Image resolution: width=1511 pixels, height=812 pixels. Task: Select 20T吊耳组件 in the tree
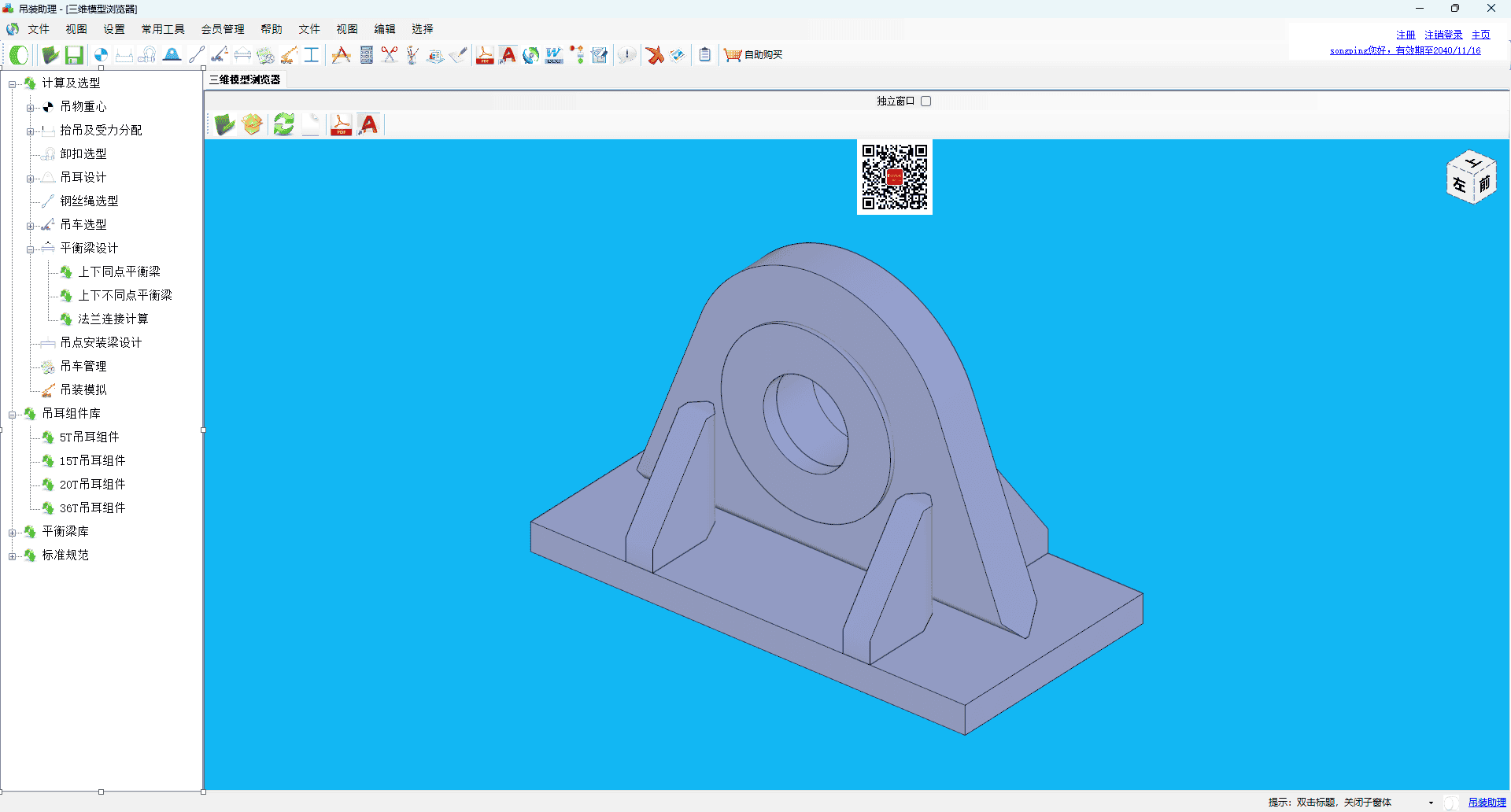pyautogui.click(x=92, y=485)
